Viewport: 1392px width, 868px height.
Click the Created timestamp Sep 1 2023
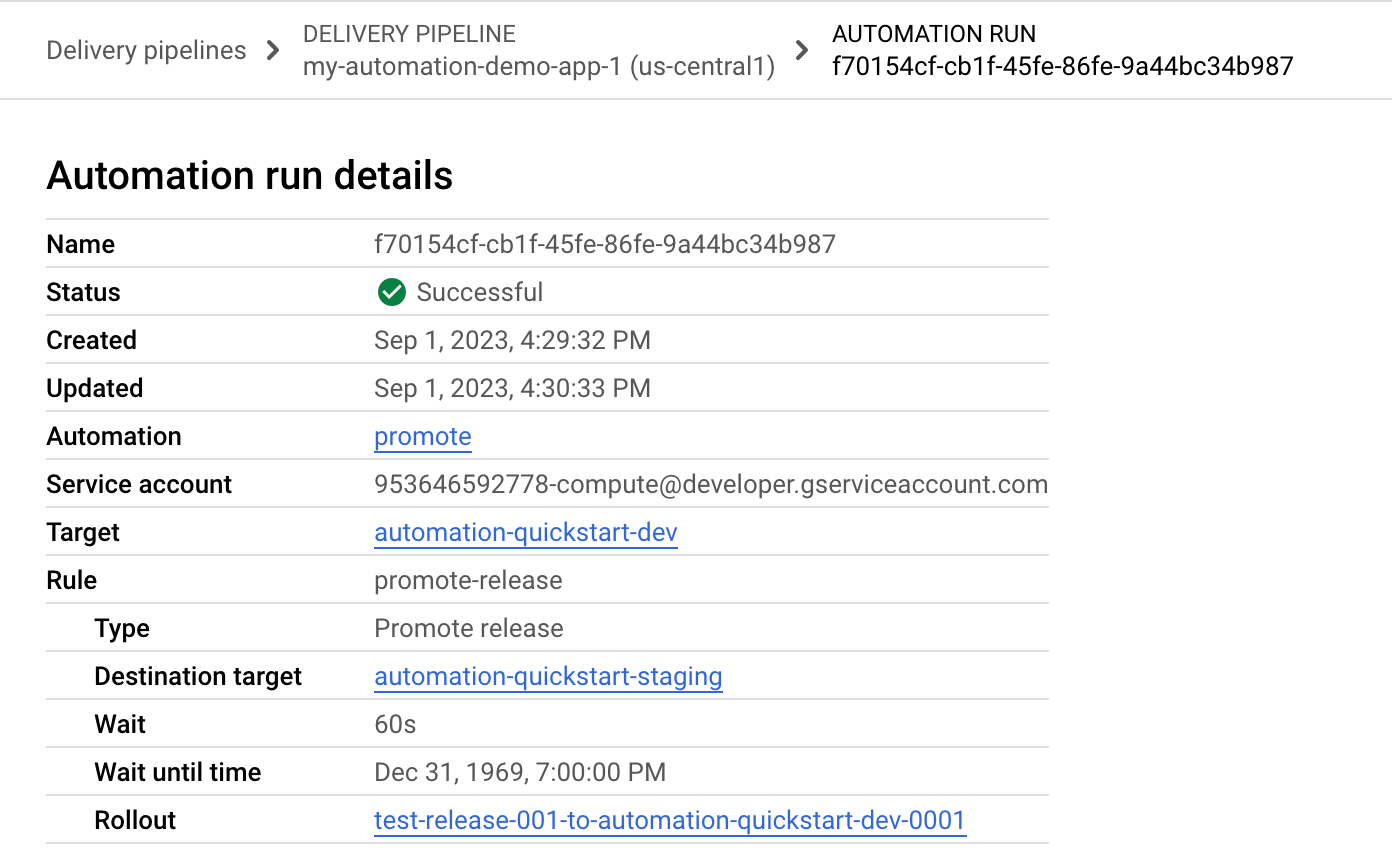coord(512,340)
